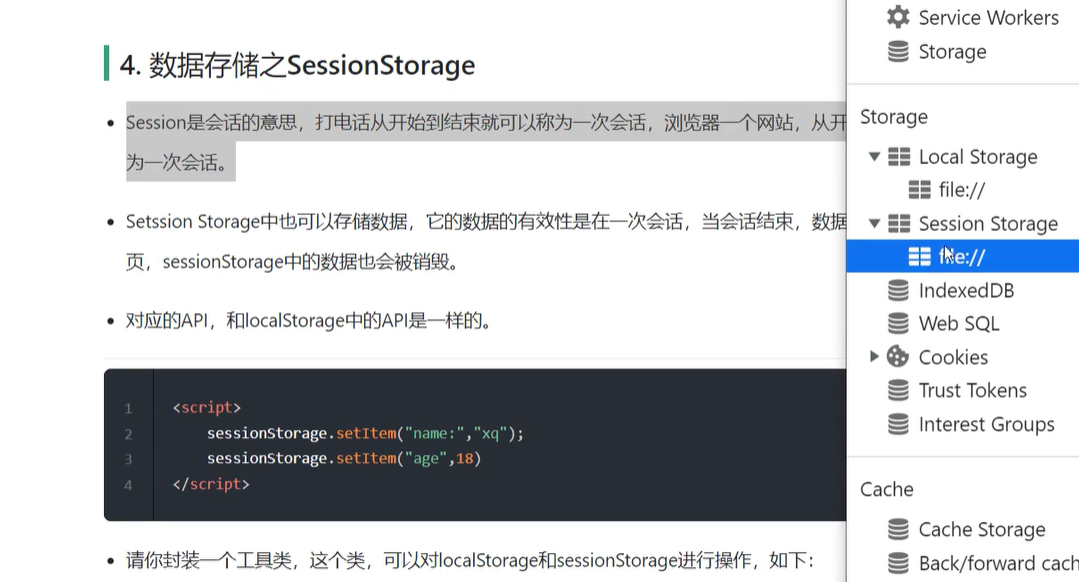Collapse the Local Storage tree
This screenshot has width=1079, height=582.
pos(874,157)
